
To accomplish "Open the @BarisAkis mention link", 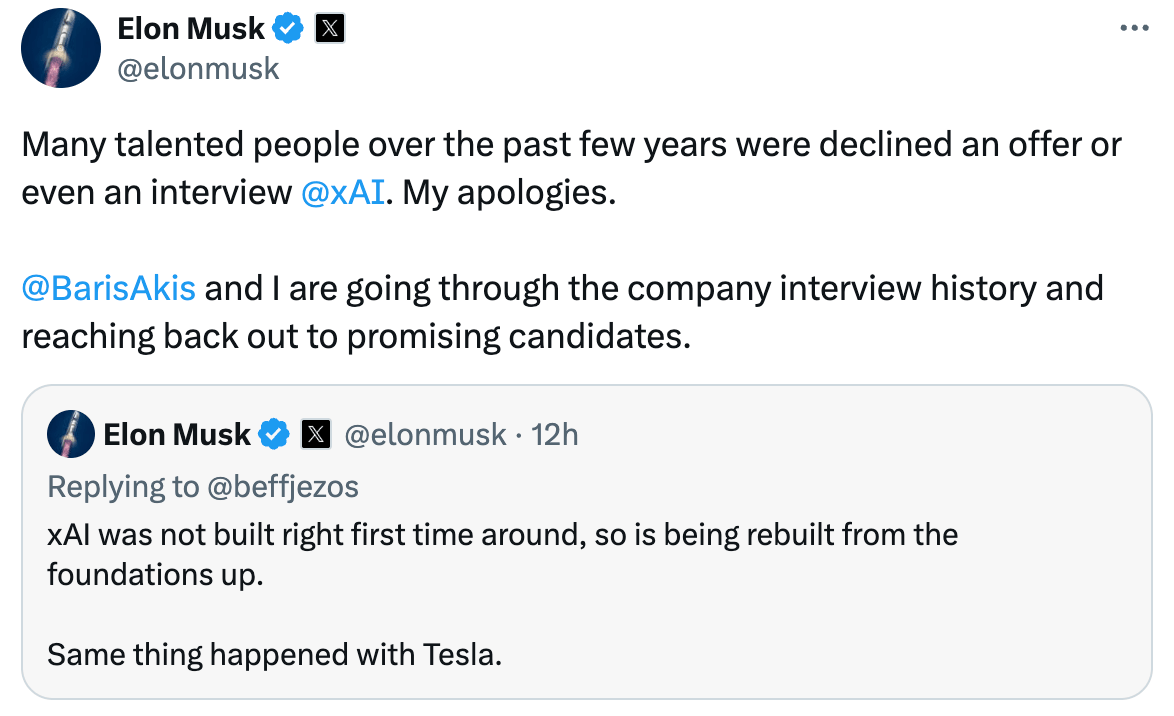I will [x=109, y=289].
